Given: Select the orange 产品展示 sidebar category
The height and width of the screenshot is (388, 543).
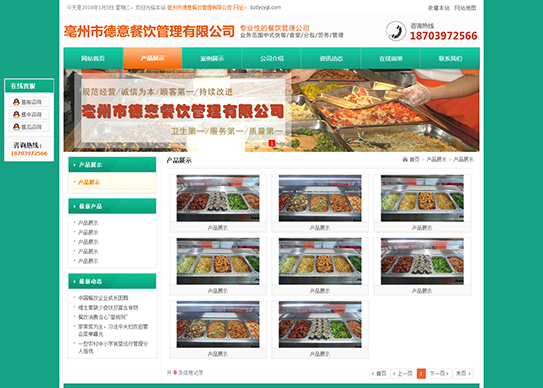Looking at the screenshot, I should point(89,182).
